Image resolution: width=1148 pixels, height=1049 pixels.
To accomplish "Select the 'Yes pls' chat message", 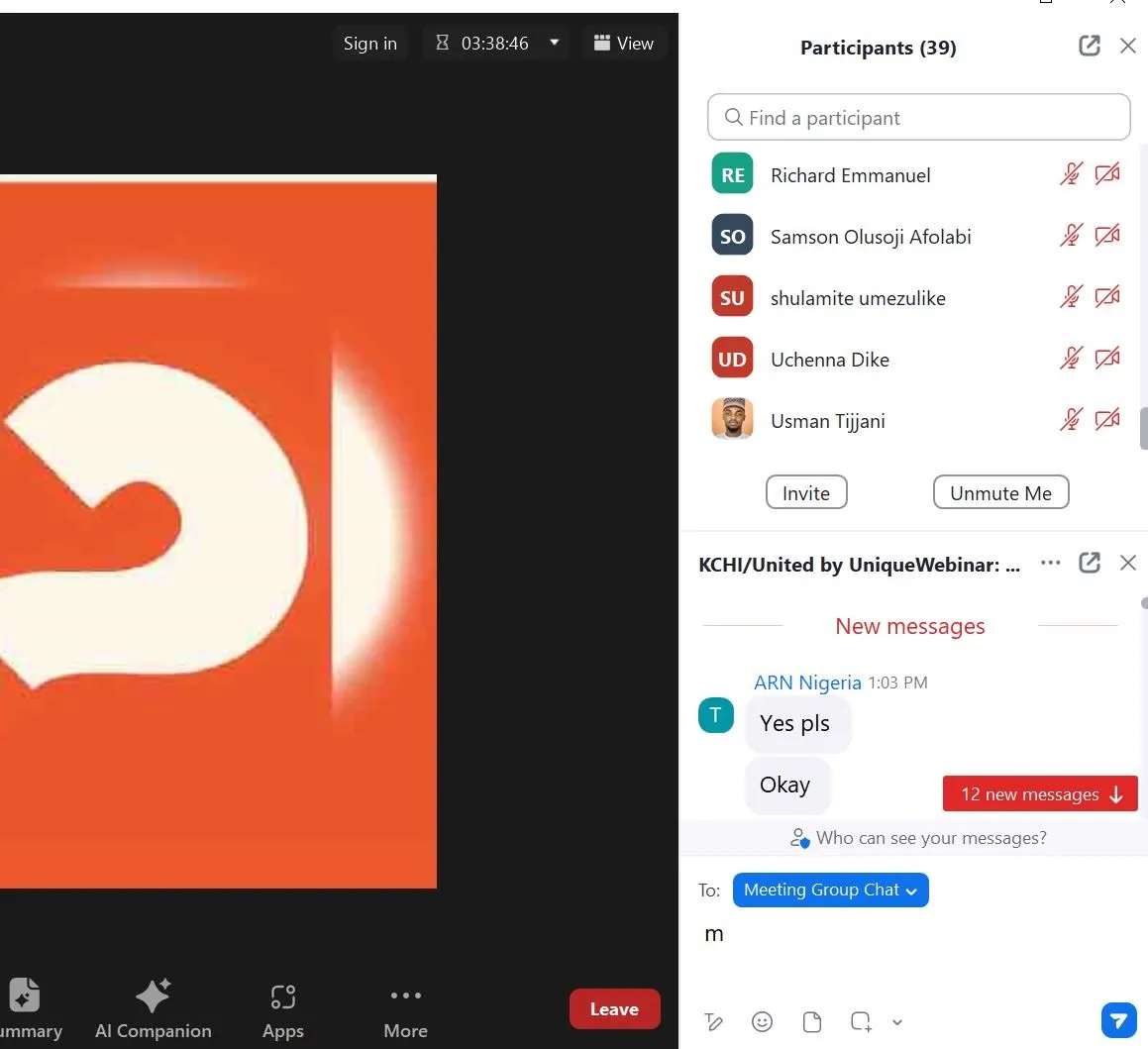I will coord(797,724).
